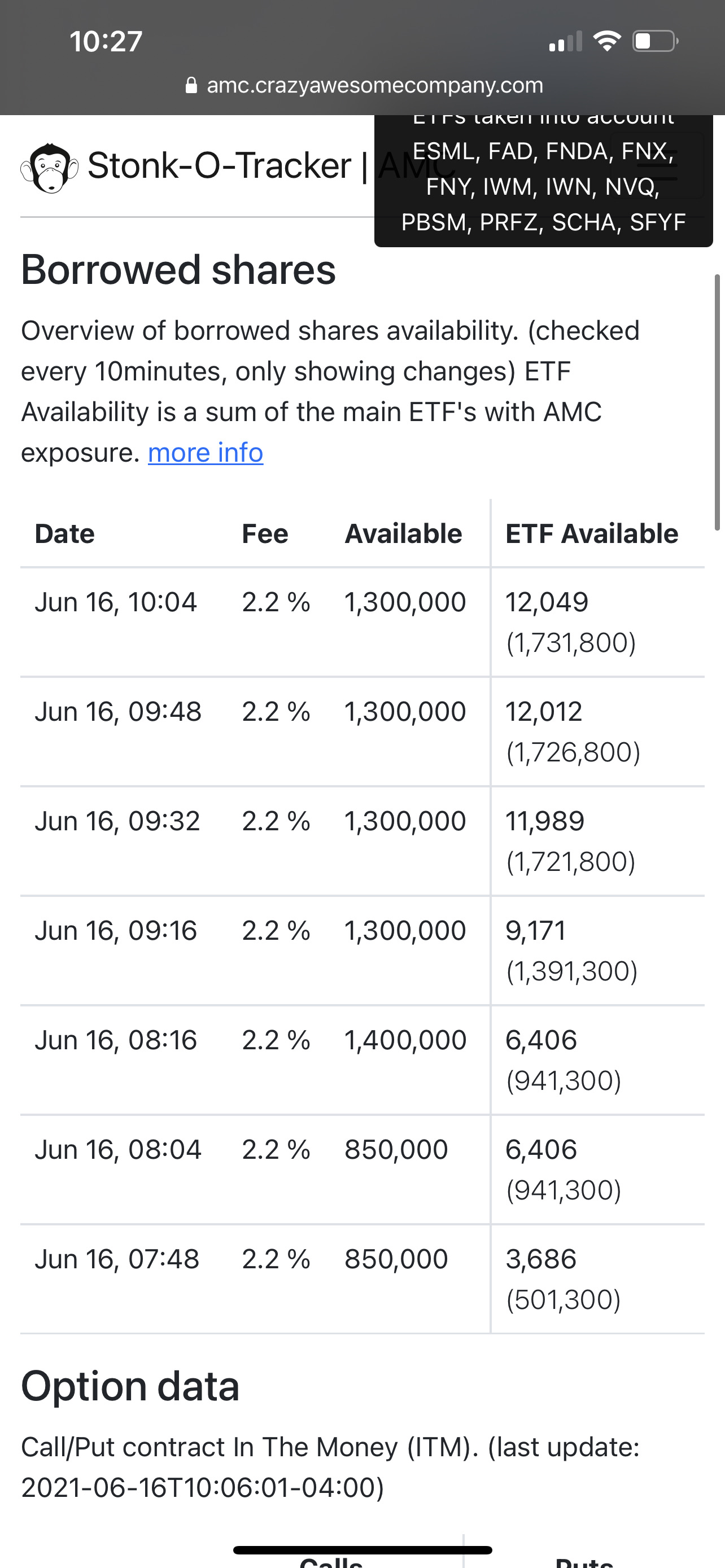Tap the battery indicator icon

[x=655, y=41]
